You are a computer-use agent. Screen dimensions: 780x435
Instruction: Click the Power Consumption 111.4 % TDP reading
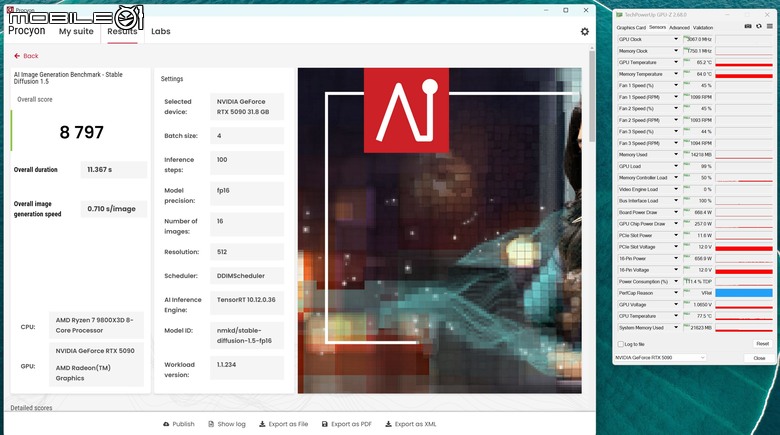698,281
